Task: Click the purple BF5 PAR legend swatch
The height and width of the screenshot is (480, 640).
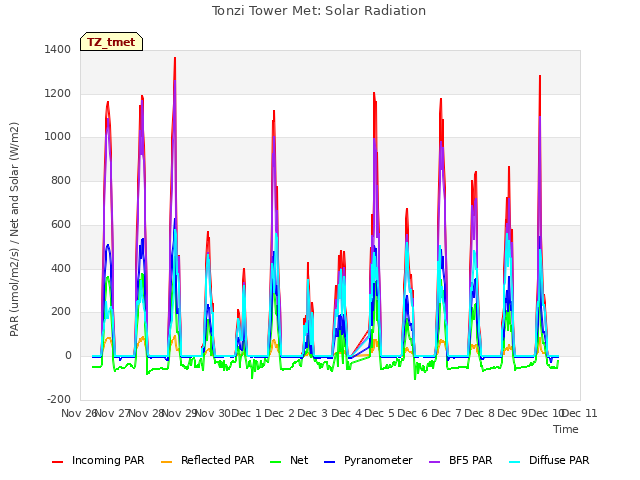Action: click(x=435, y=462)
